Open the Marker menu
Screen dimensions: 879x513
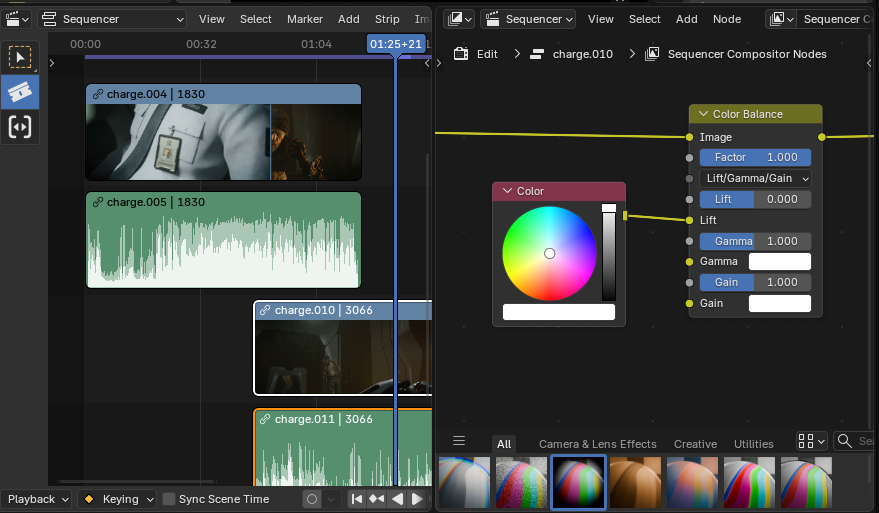point(304,19)
